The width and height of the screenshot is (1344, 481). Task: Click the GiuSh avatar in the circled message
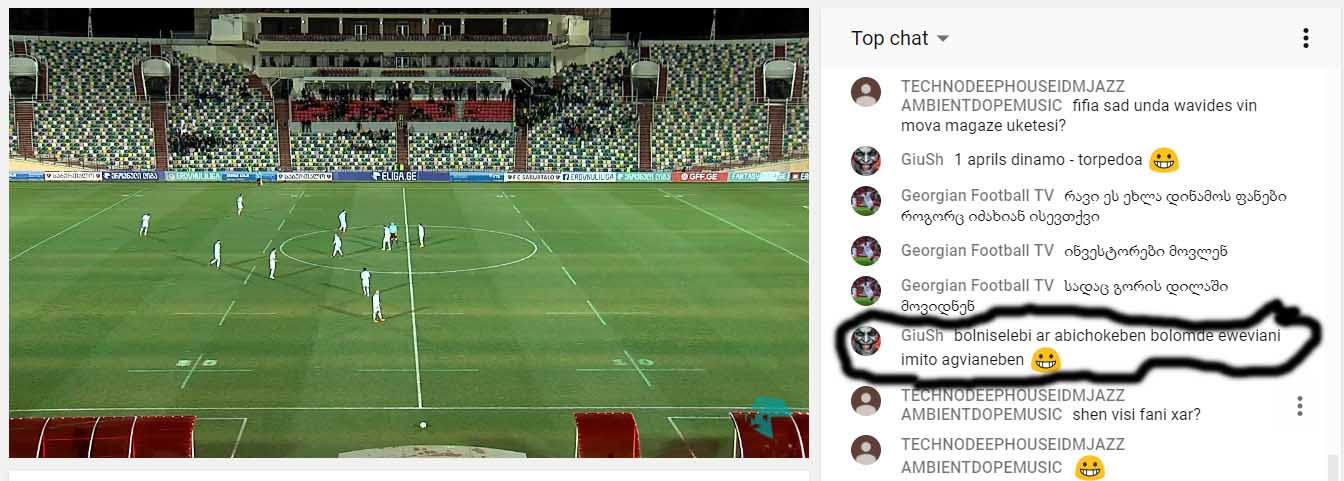[865, 340]
